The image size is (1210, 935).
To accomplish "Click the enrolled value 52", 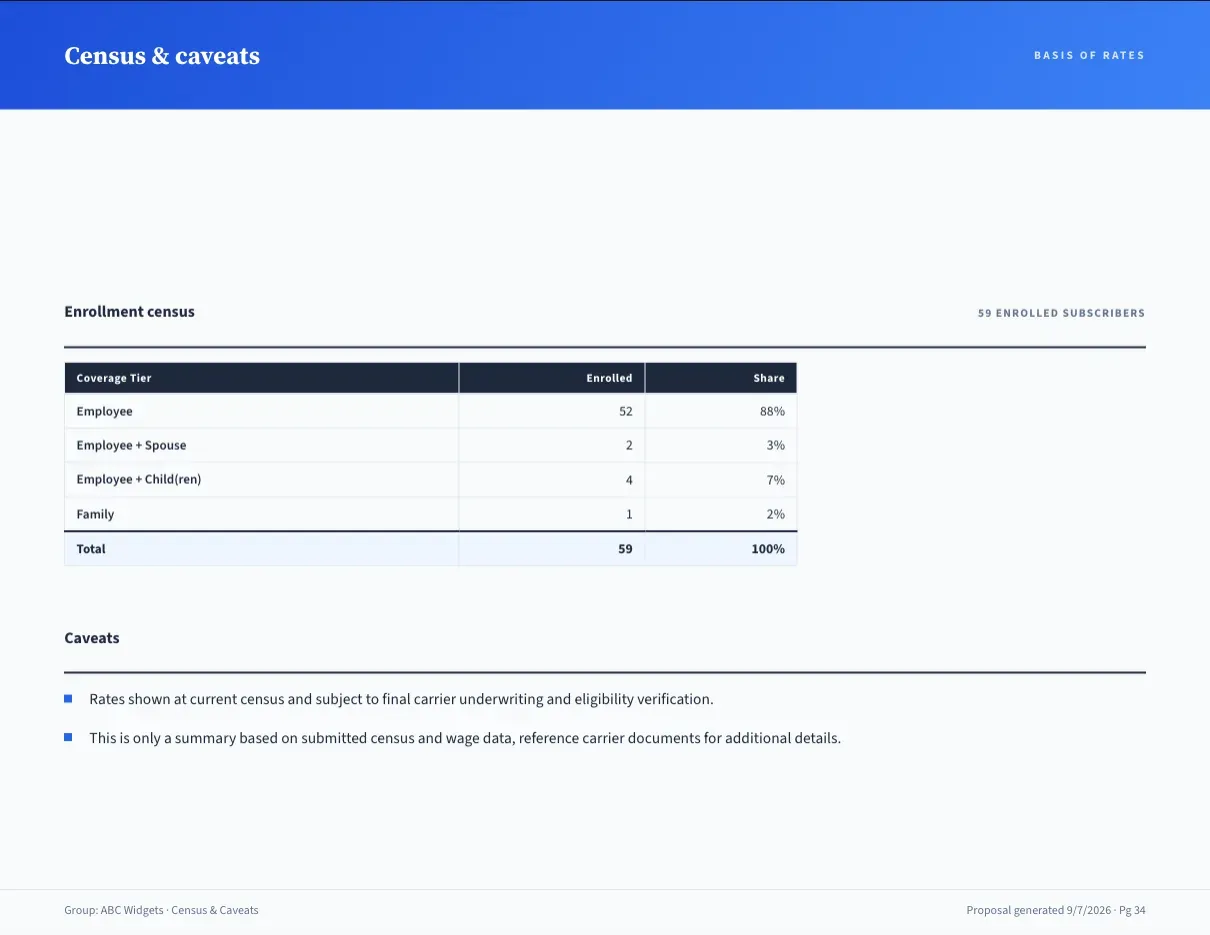I will click(626, 411).
